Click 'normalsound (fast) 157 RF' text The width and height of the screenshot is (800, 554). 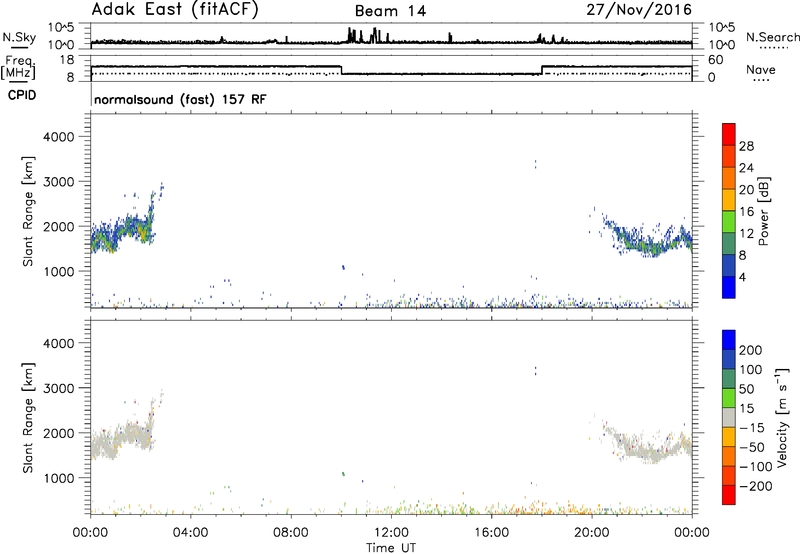[180, 99]
